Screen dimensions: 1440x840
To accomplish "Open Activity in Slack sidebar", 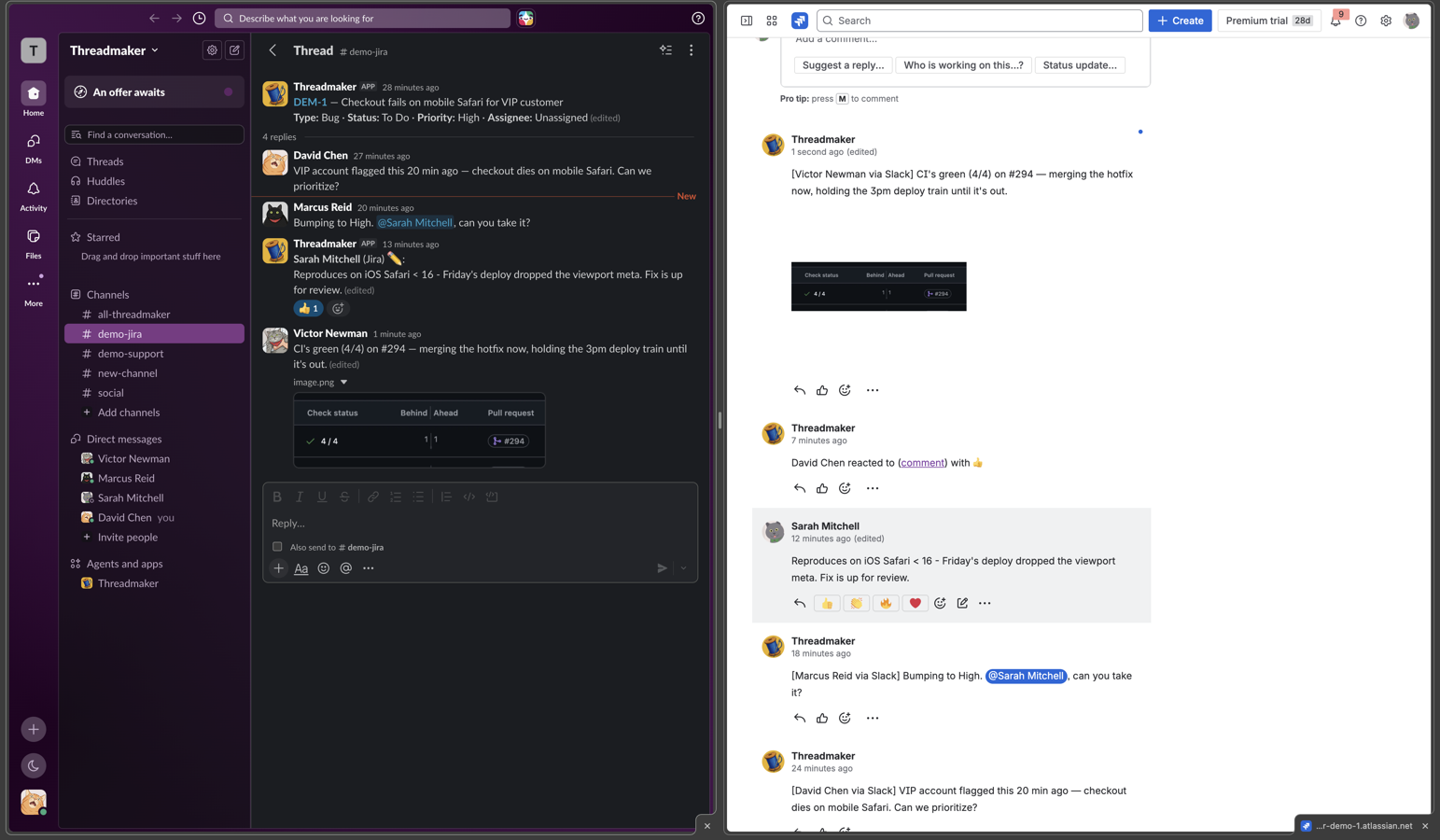I will (x=34, y=196).
